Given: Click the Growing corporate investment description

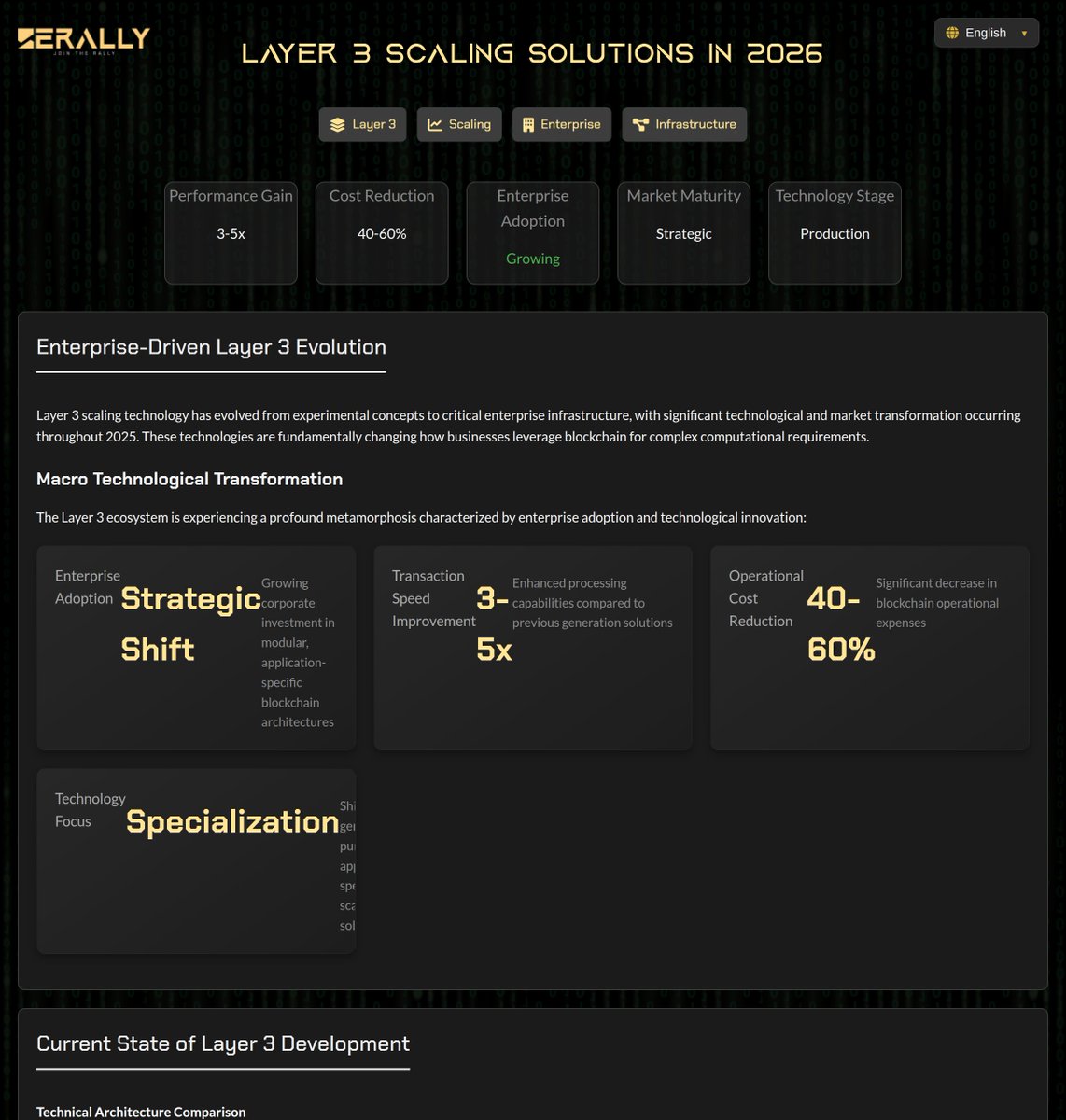Looking at the screenshot, I should pos(298,652).
